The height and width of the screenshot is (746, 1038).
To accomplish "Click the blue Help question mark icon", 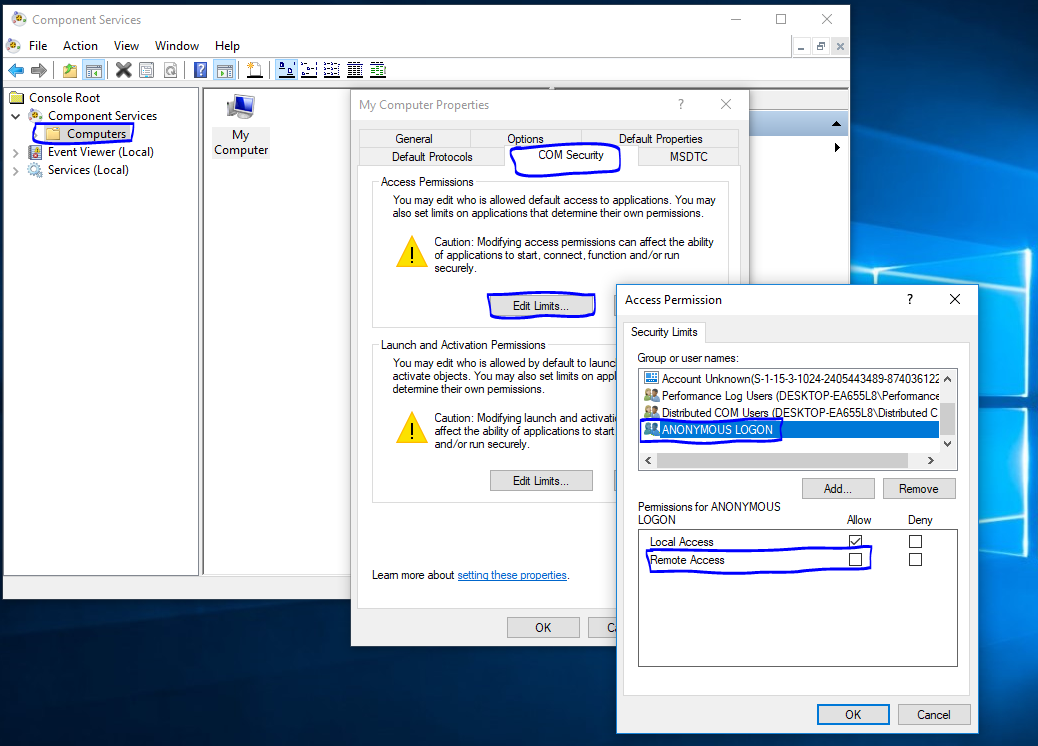I will (200, 70).
